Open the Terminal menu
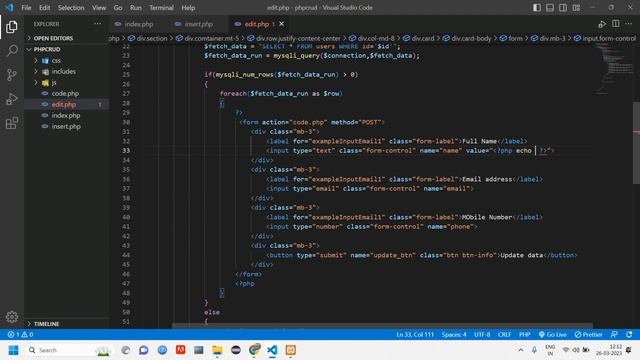 (x=161, y=8)
